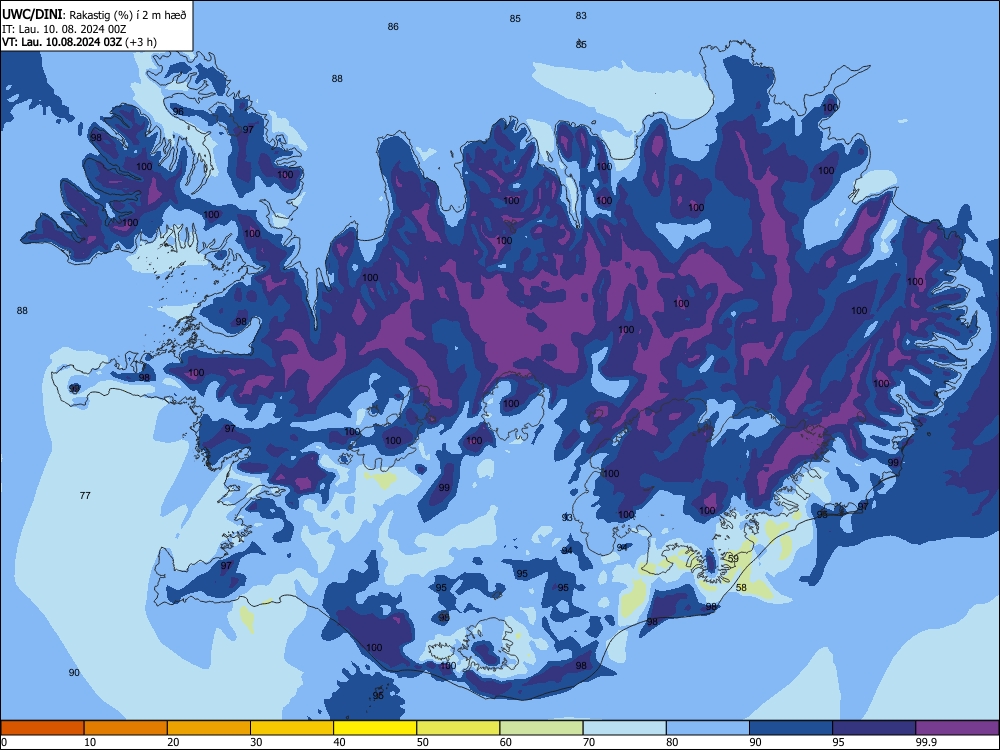Click the bright yellow 40–50 legend swatch
The image size is (1000, 750).
(x=375, y=728)
